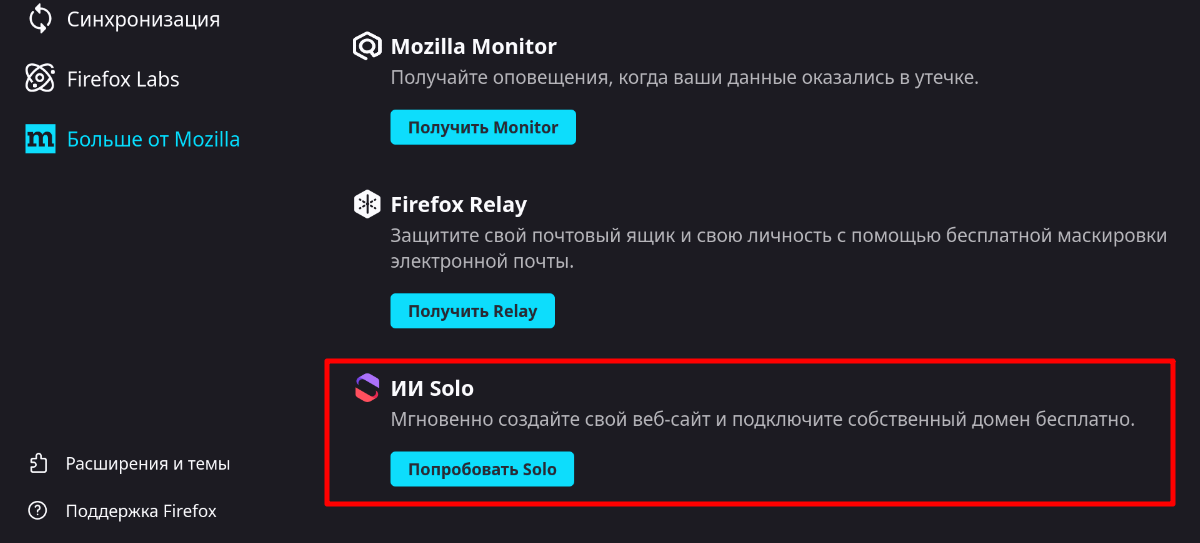The width and height of the screenshot is (1200, 543).
Task: Click the Monitor data leak description text
Action: [x=684, y=79]
